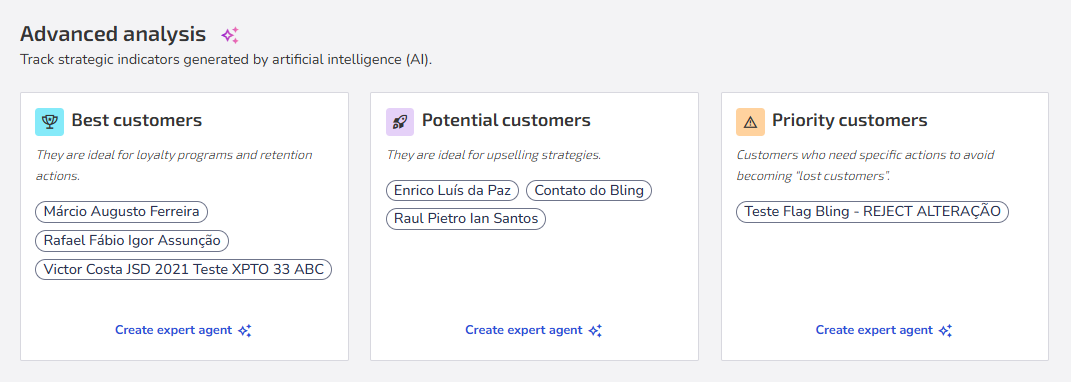Select the Márcio Augusto Ferreira customer chip
Screen dimensions: 1071x382
[122, 212]
